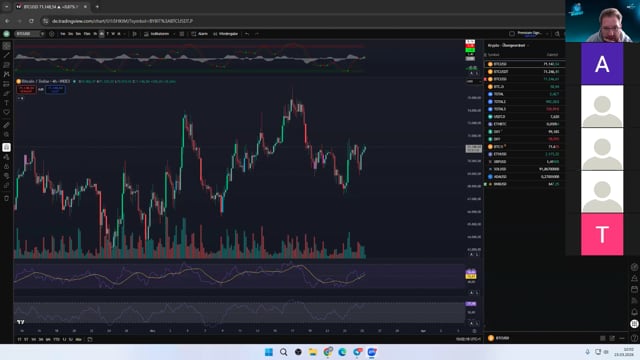The height and width of the screenshot is (360, 640).
Task: Open the chart patterns tool
Action: pyautogui.click(x=7, y=74)
